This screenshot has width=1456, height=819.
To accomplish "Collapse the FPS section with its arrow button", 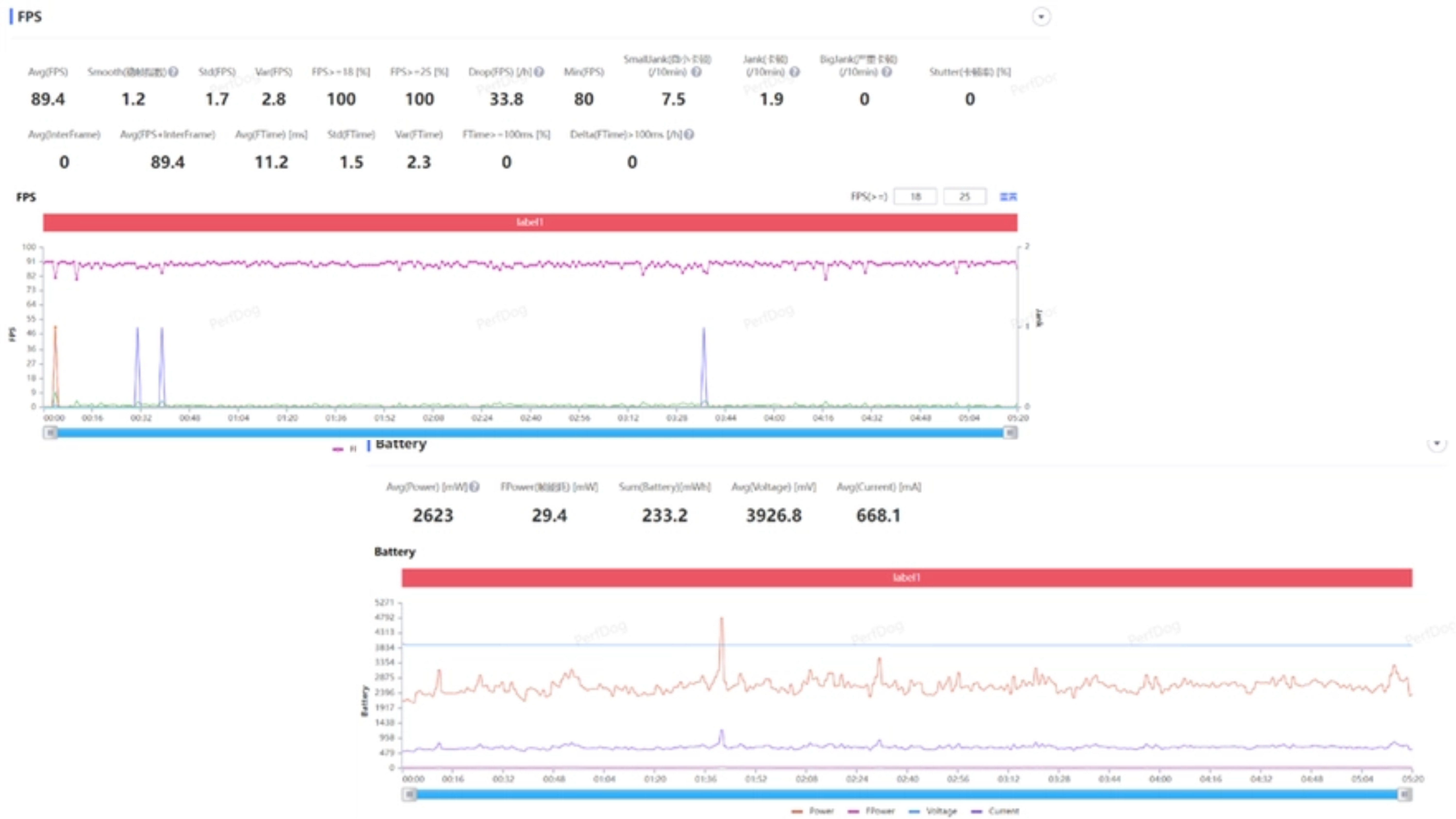I will pos(1041,17).
